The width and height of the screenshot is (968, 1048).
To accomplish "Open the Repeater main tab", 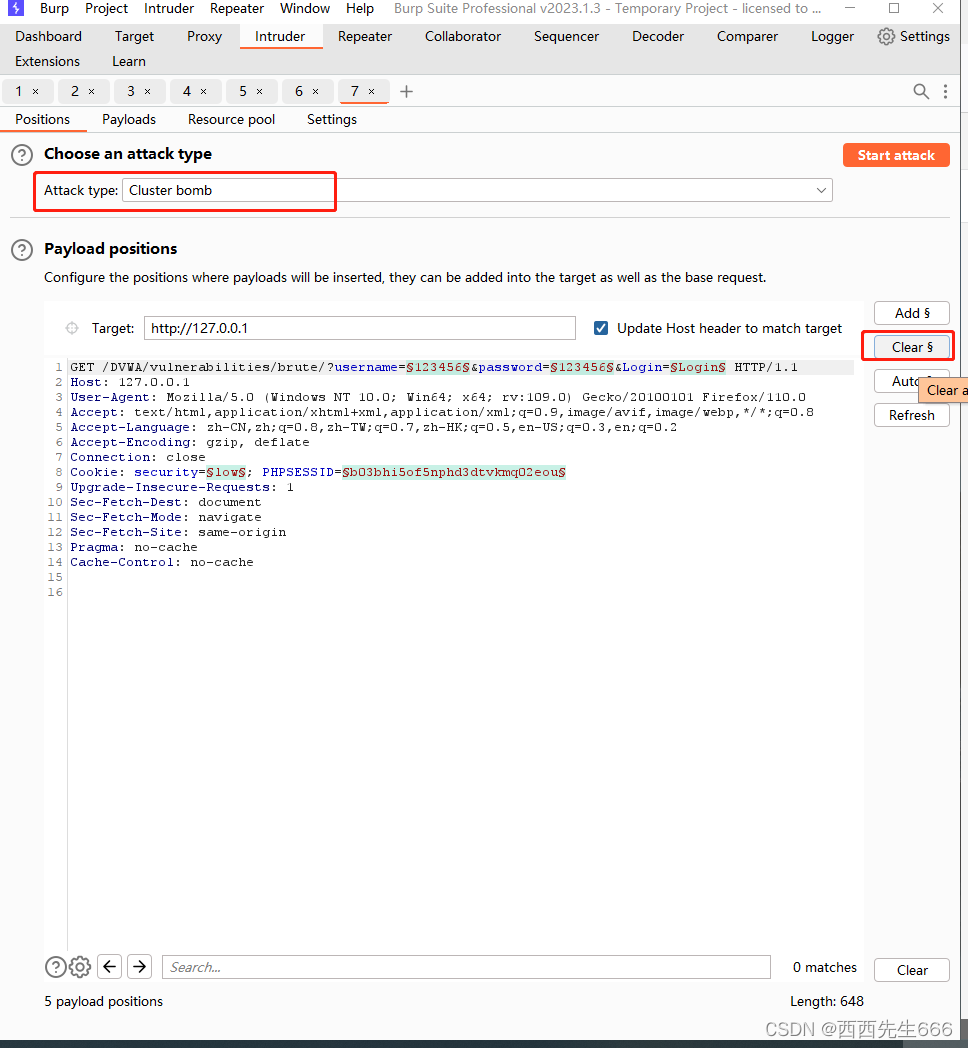I will (365, 36).
